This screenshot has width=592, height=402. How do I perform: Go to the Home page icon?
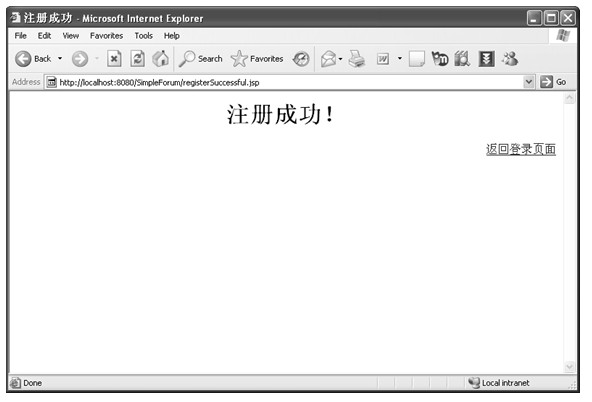(x=160, y=59)
